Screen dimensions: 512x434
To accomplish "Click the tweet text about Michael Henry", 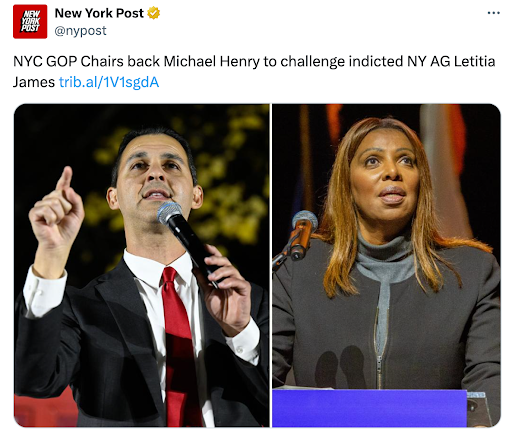I will click(x=254, y=72).
